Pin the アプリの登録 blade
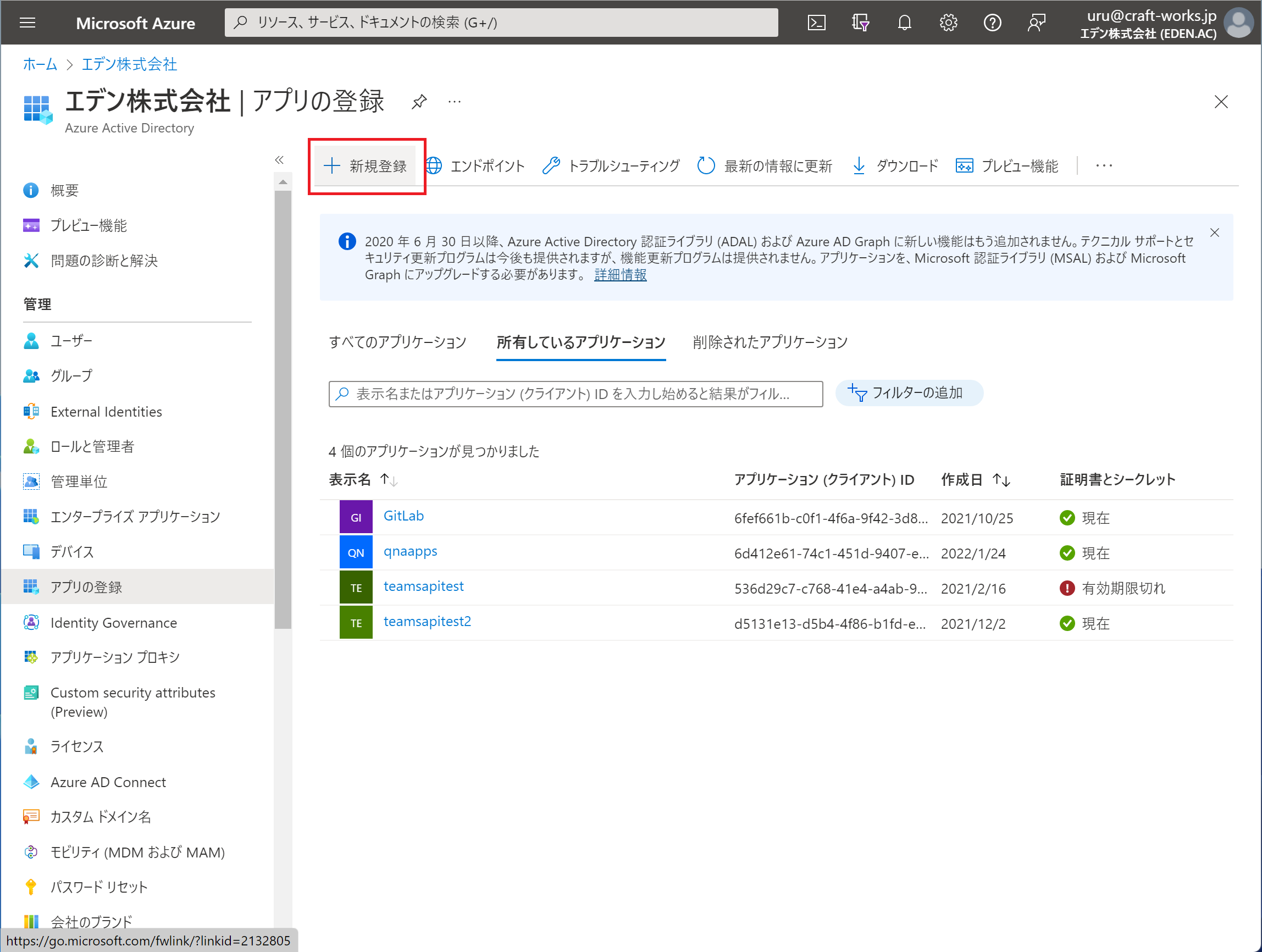The height and width of the screenshot is (952, 1262). [x=419, y=102]
